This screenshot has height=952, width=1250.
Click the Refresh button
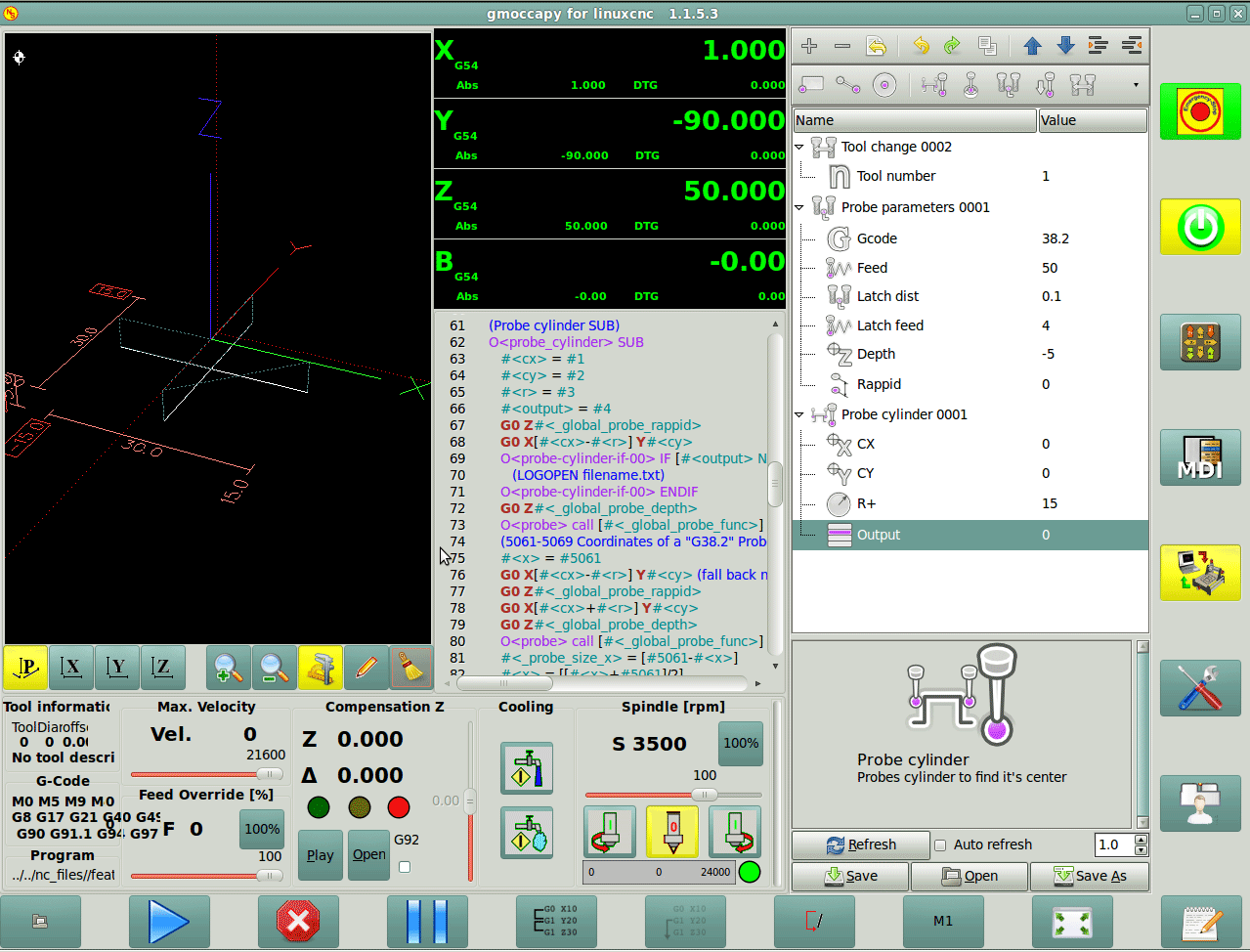pyautogui.click(x=860, y=845)
